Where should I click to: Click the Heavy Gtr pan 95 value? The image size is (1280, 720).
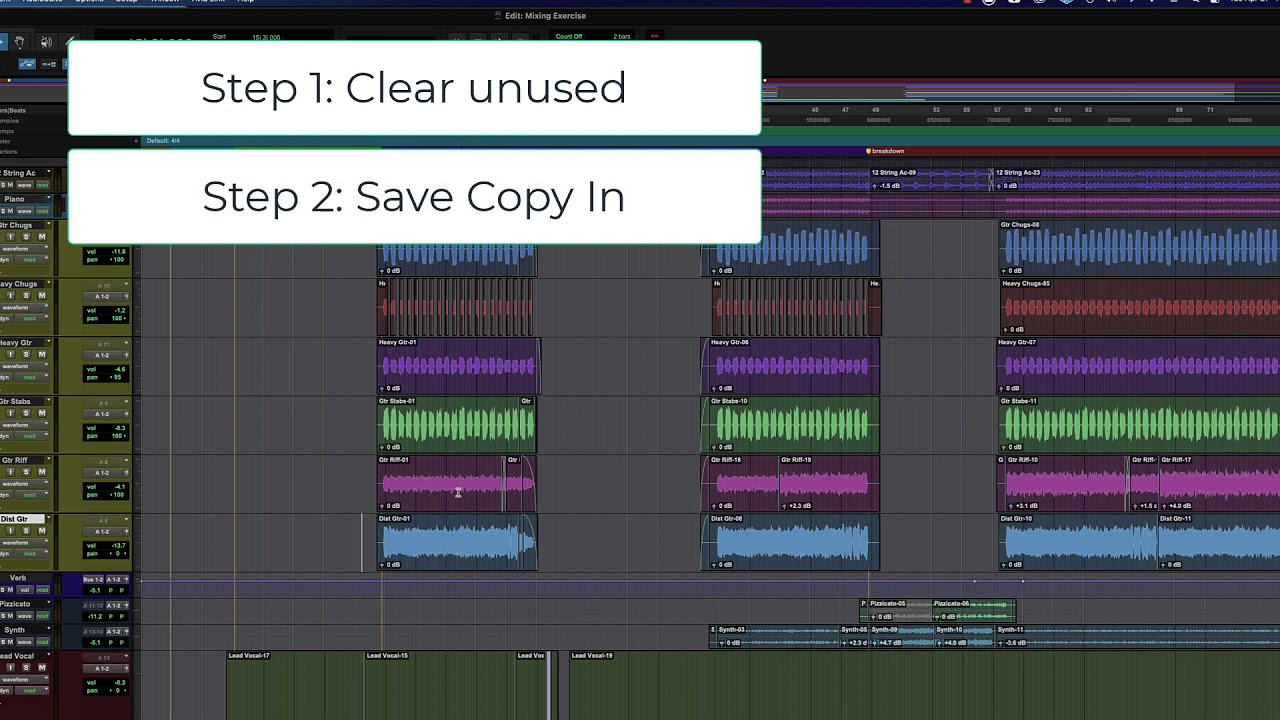coord(117,377)
